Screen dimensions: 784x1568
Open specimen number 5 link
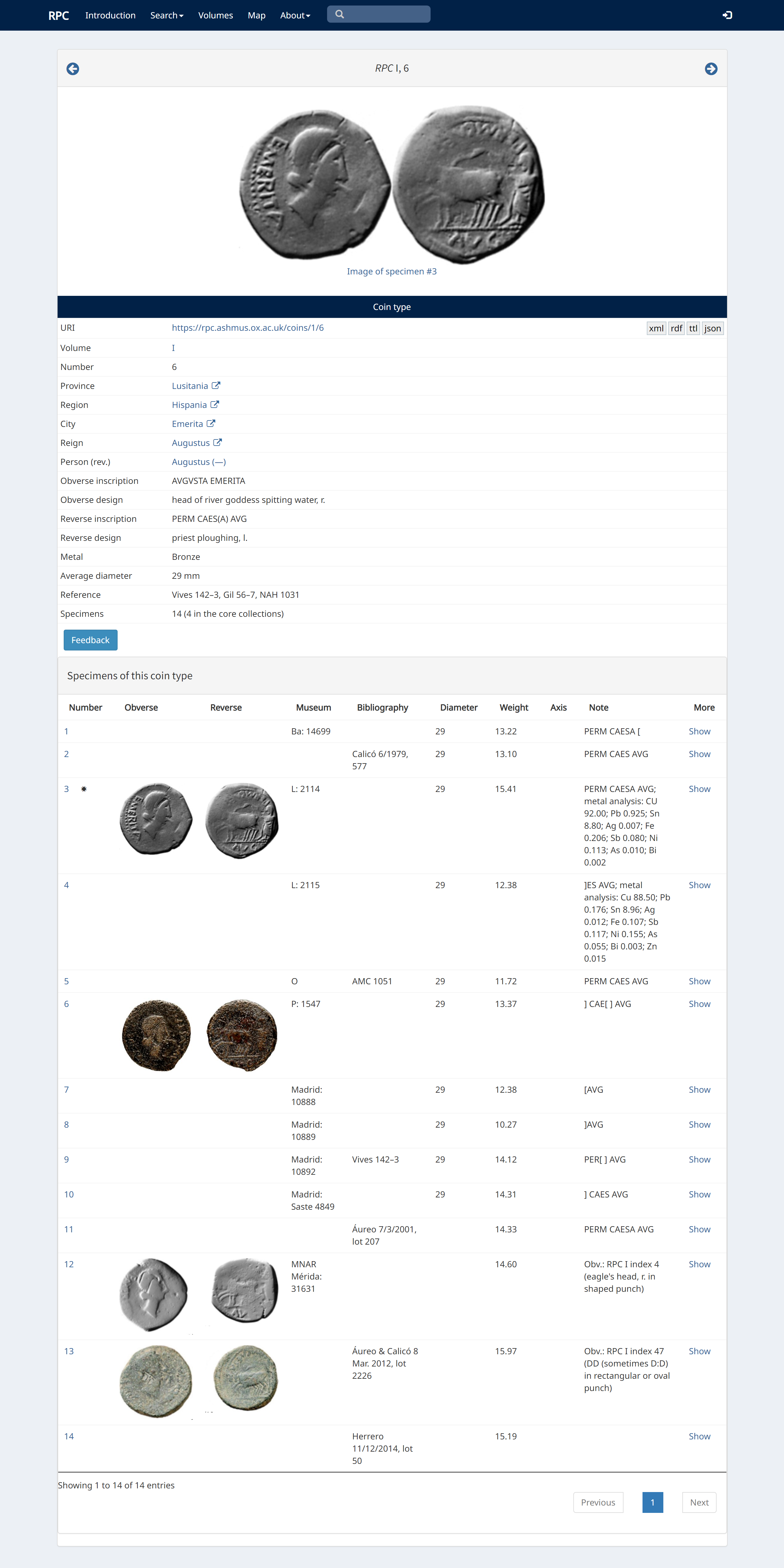[66, 981]
